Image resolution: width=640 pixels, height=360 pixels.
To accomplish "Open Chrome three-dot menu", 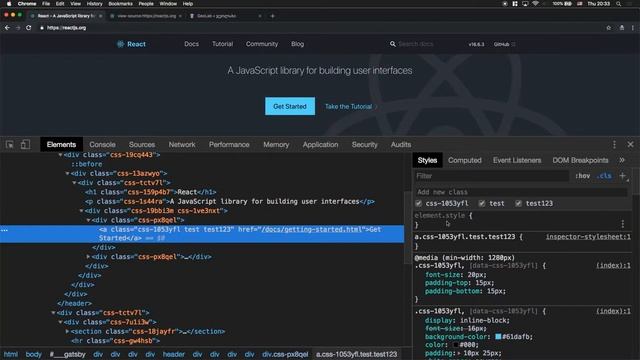I will point(633,28).
